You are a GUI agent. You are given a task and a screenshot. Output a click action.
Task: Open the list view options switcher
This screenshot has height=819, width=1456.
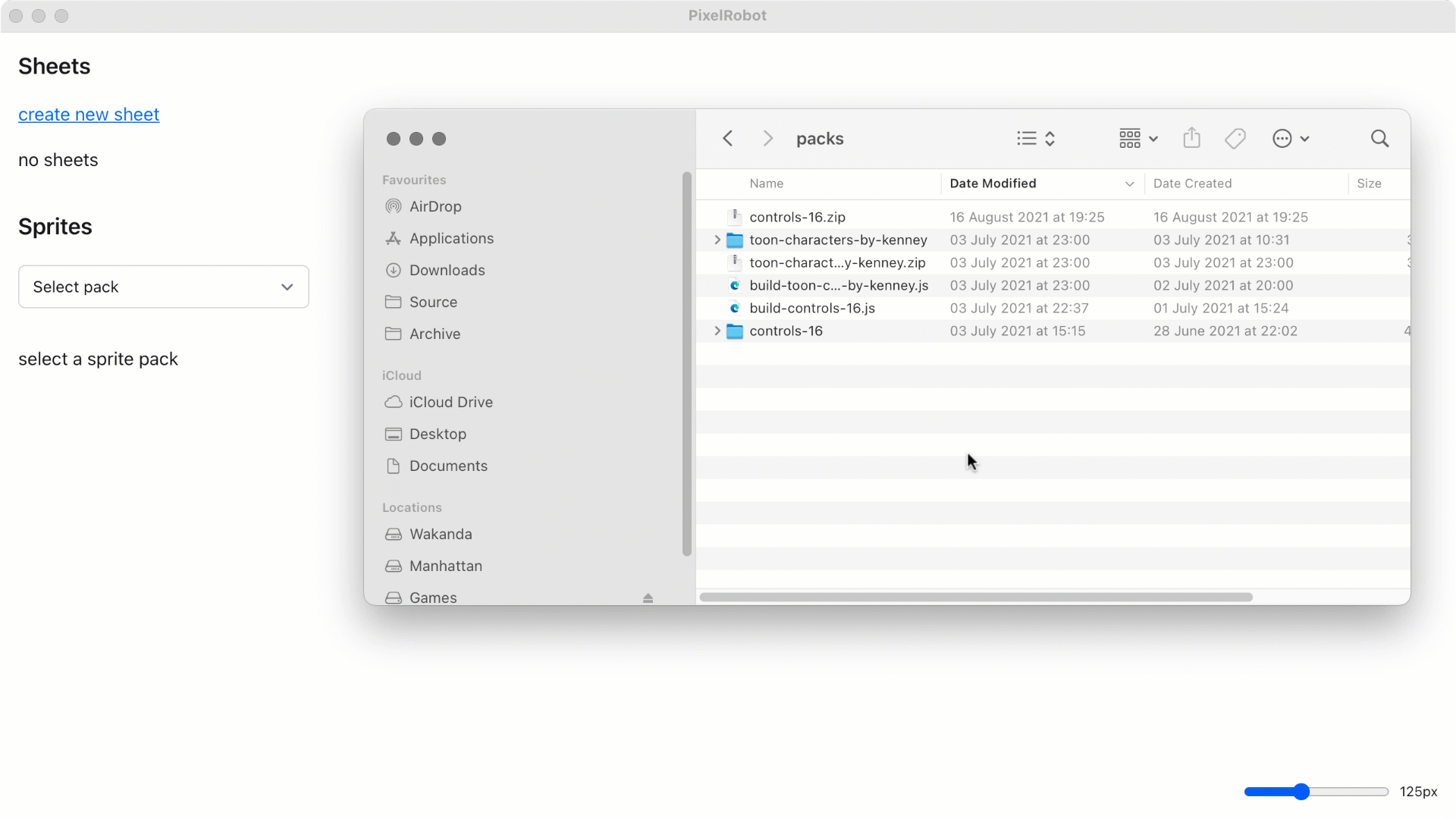pos(1036,139)
